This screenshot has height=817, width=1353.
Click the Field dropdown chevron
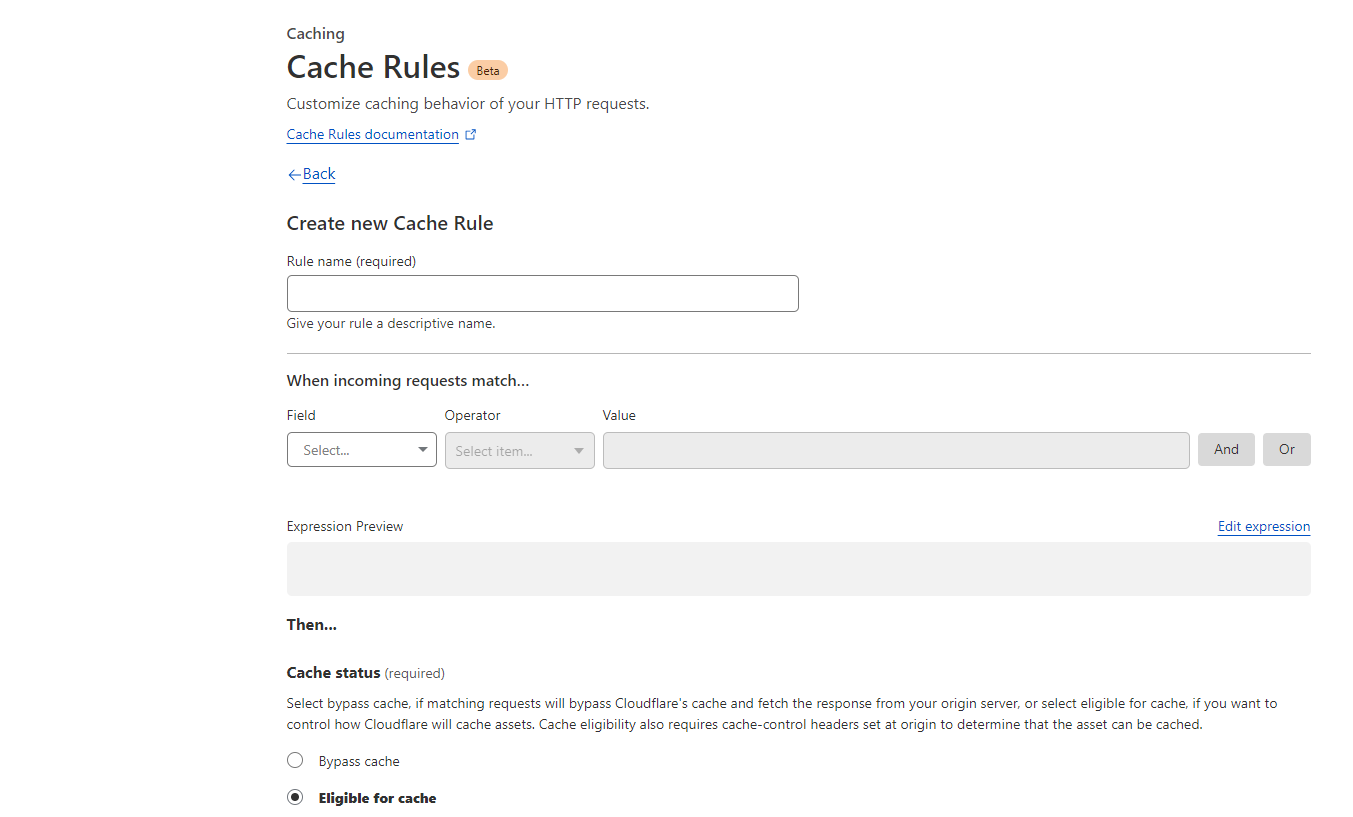[423, 449]
